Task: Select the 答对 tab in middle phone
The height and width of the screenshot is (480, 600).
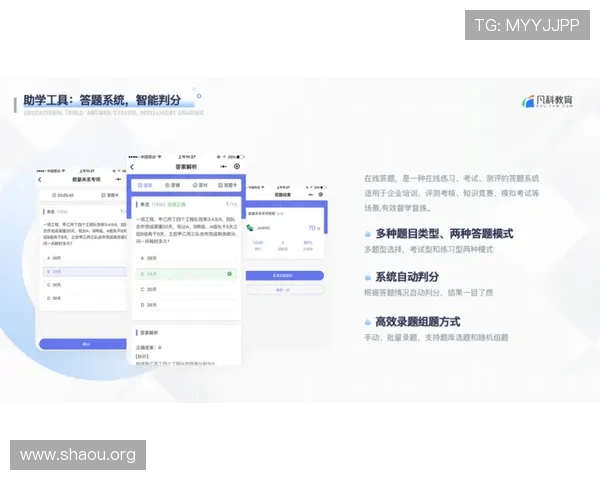Action: tap(200, 185)
